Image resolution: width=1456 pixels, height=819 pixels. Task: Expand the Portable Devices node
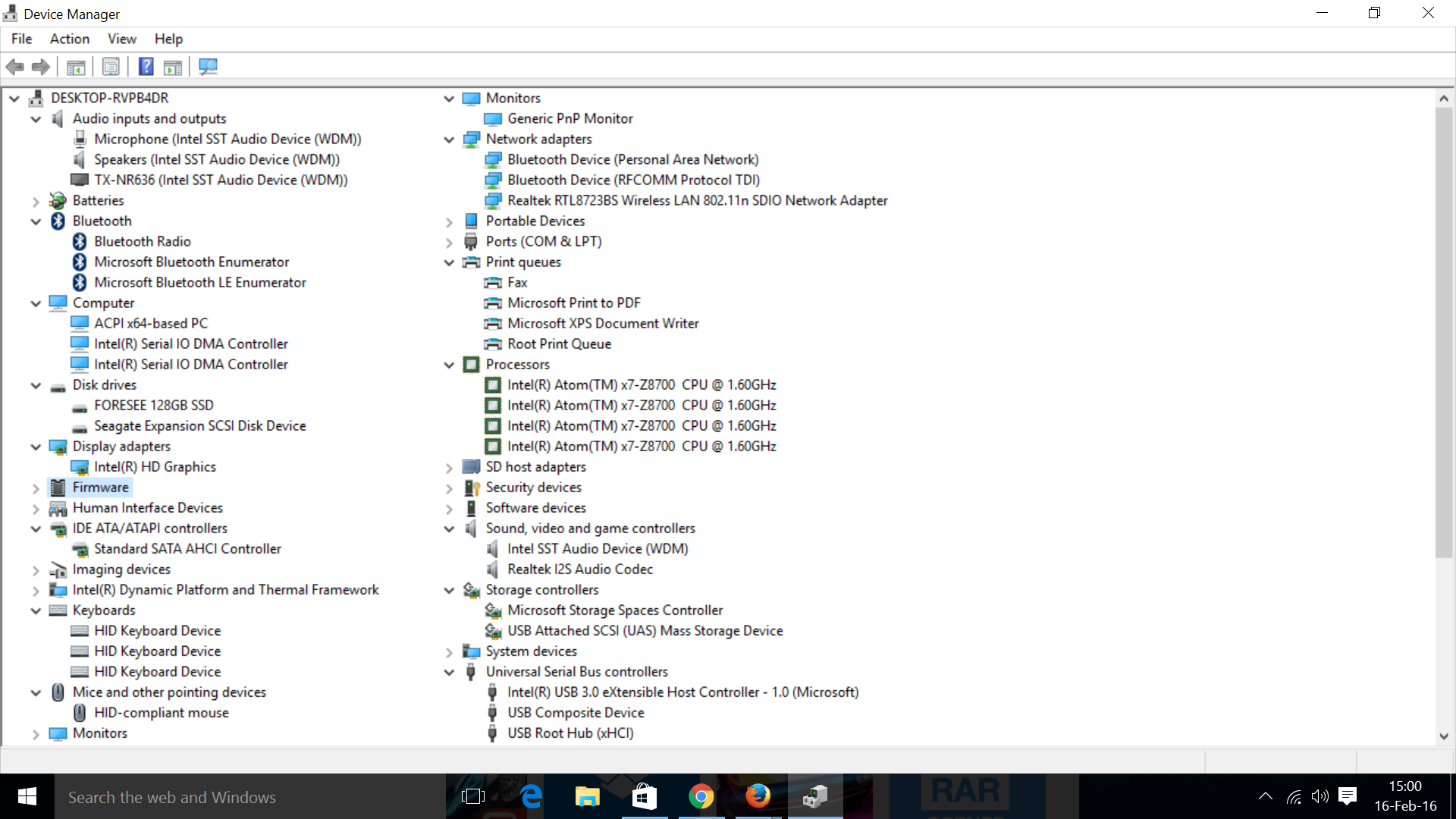click(x=449, y=221)
